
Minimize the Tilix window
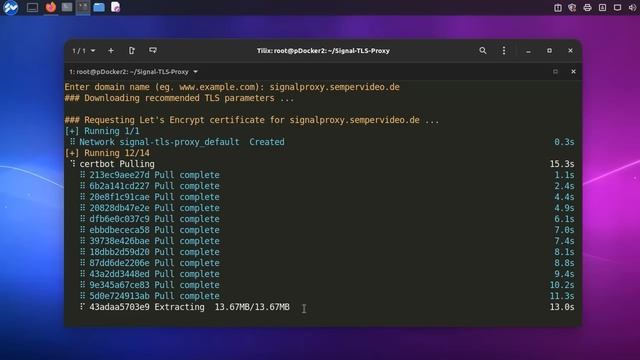click(x=528, y=51)
